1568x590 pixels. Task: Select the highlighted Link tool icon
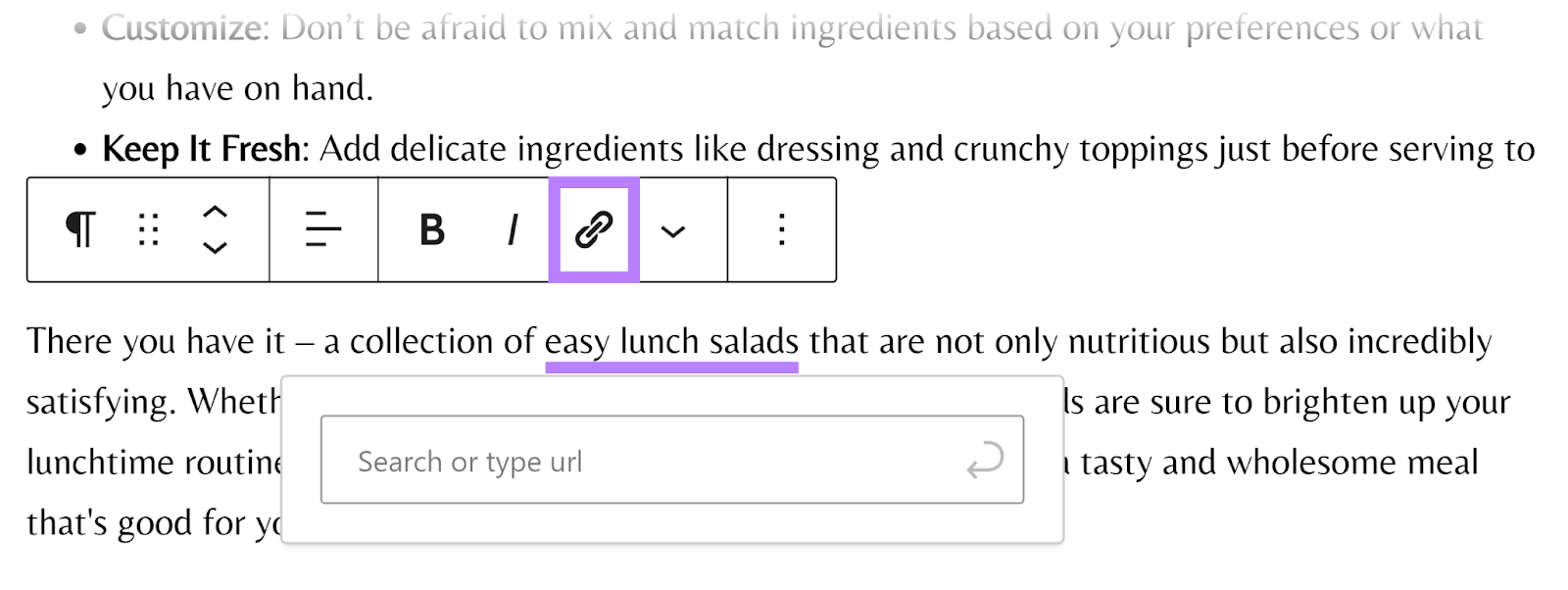point(595,227)
